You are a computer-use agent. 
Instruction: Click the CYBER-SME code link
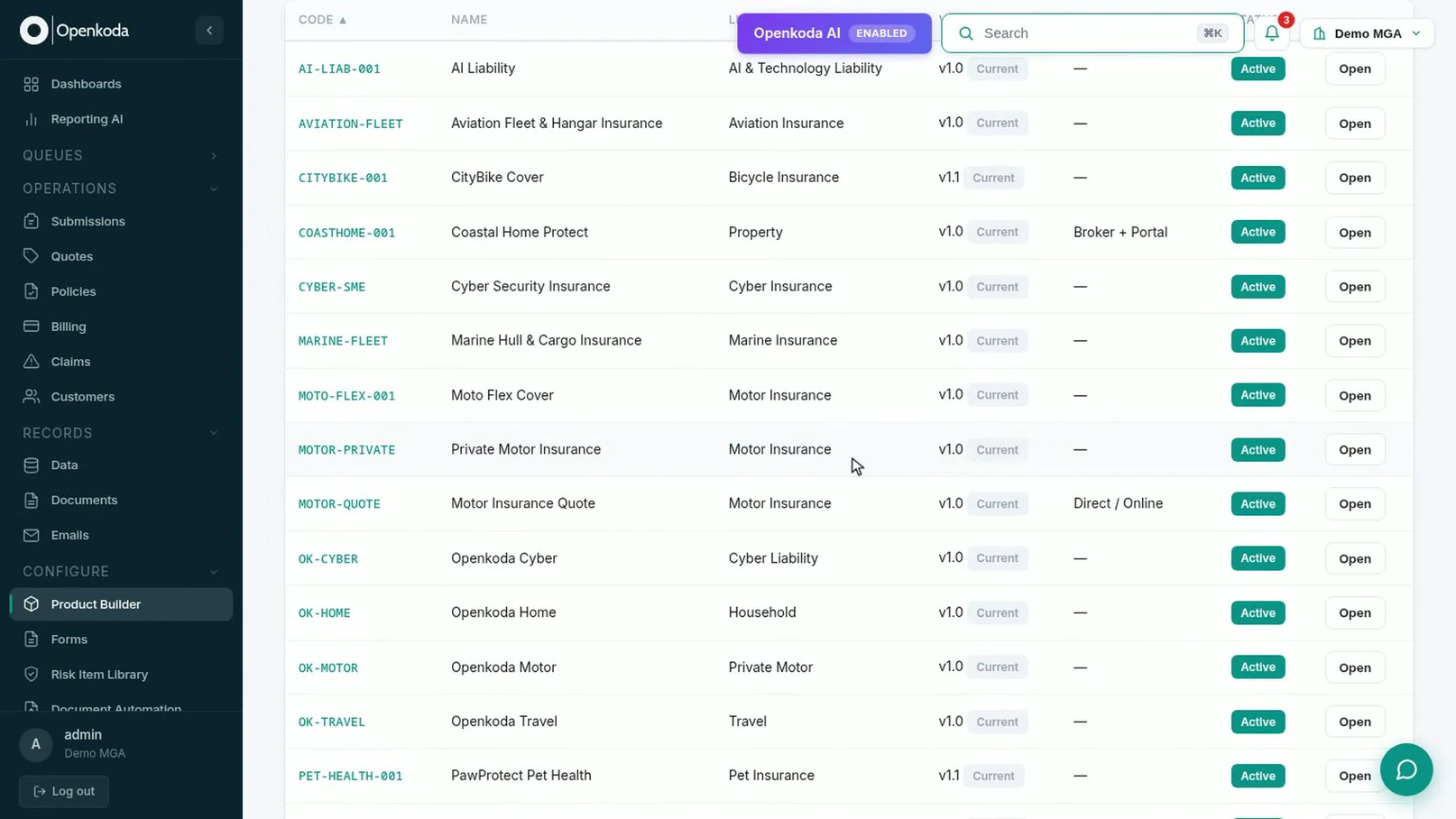pos(332,287)
